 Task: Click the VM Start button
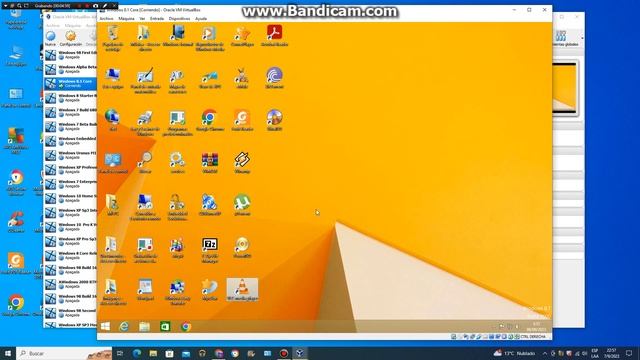point(105,327)
